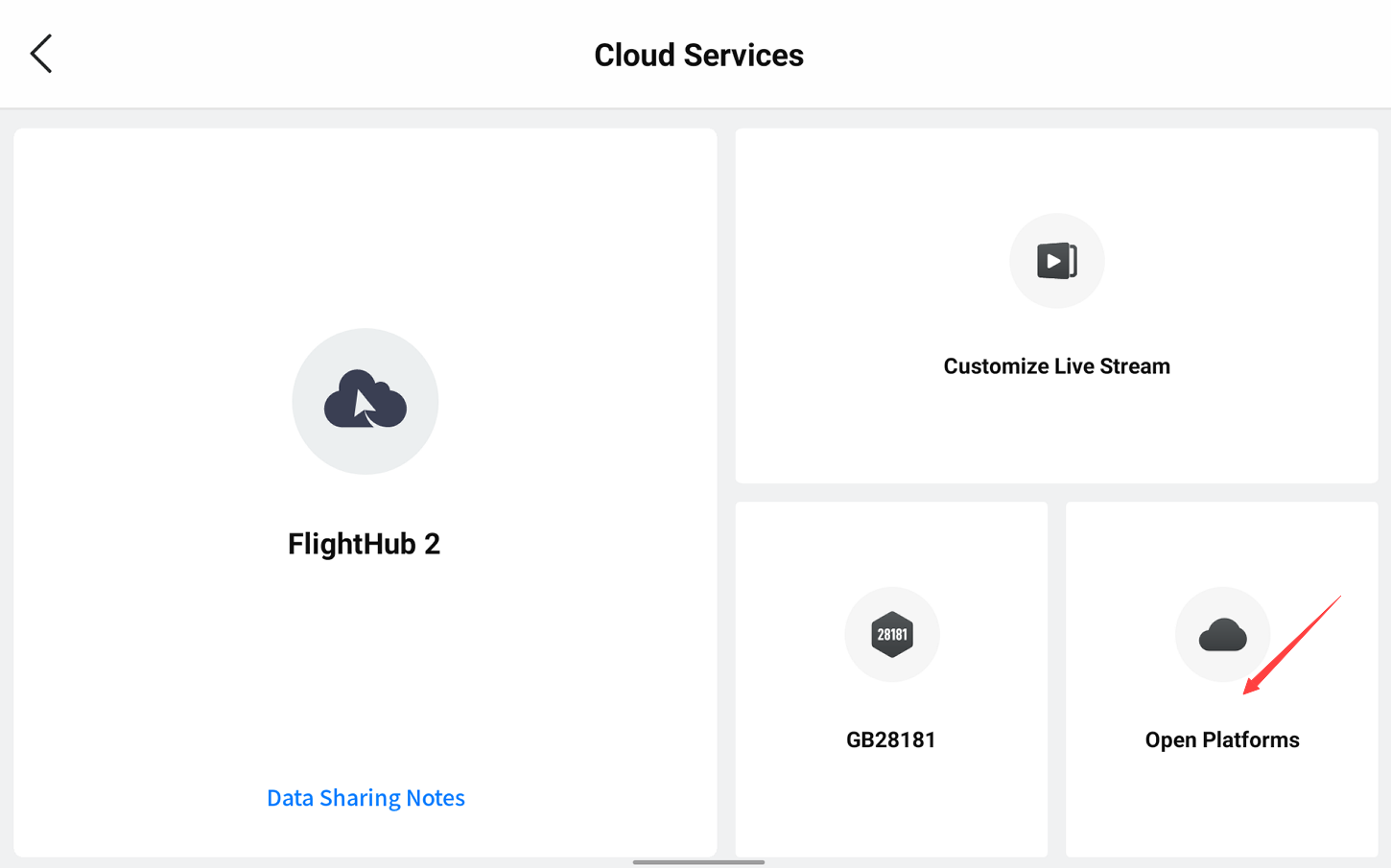Click the Open Platforms cloud icon

pos(1221,635)
